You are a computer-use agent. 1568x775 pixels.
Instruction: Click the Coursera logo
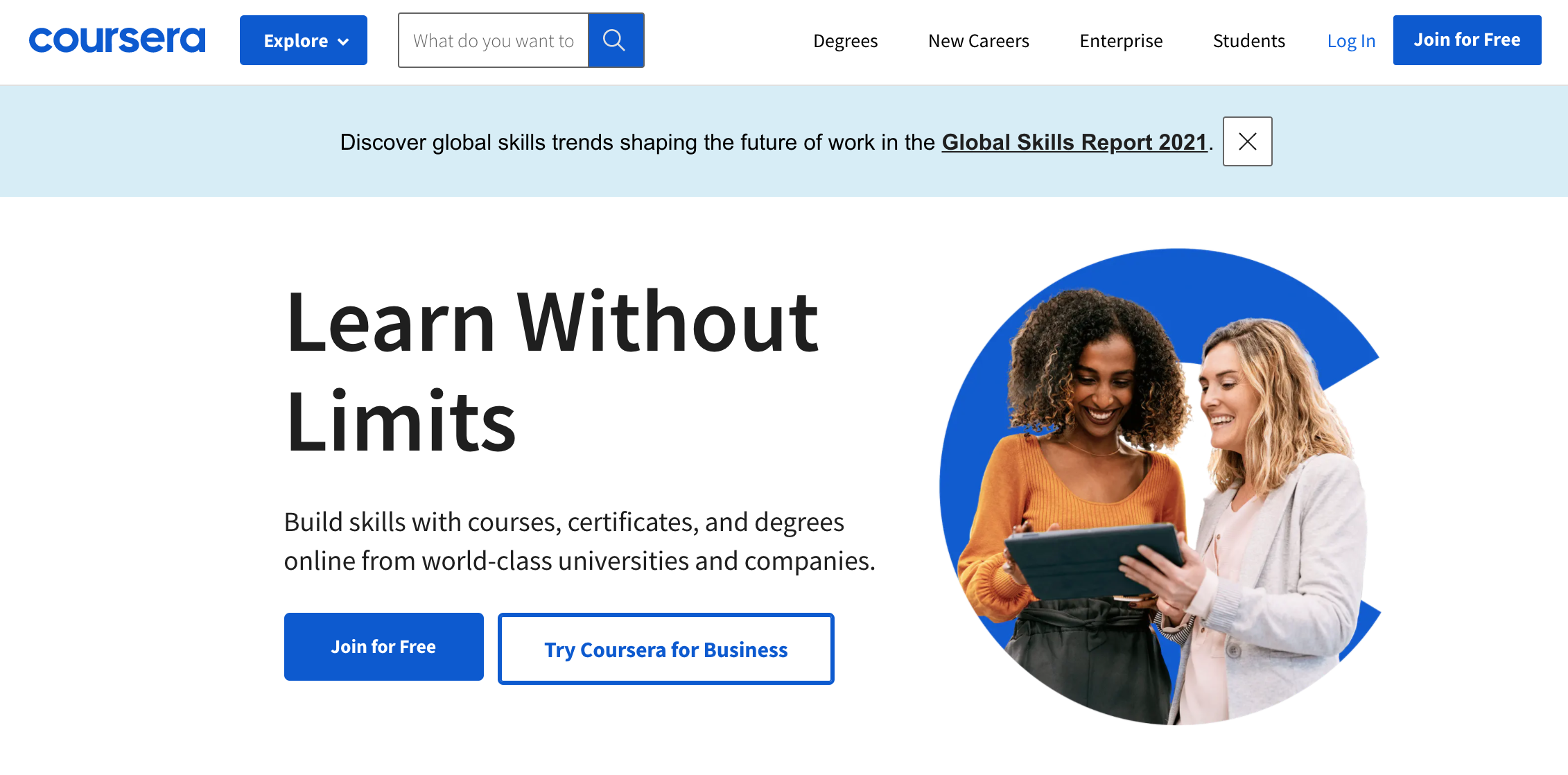click(116, 40)
